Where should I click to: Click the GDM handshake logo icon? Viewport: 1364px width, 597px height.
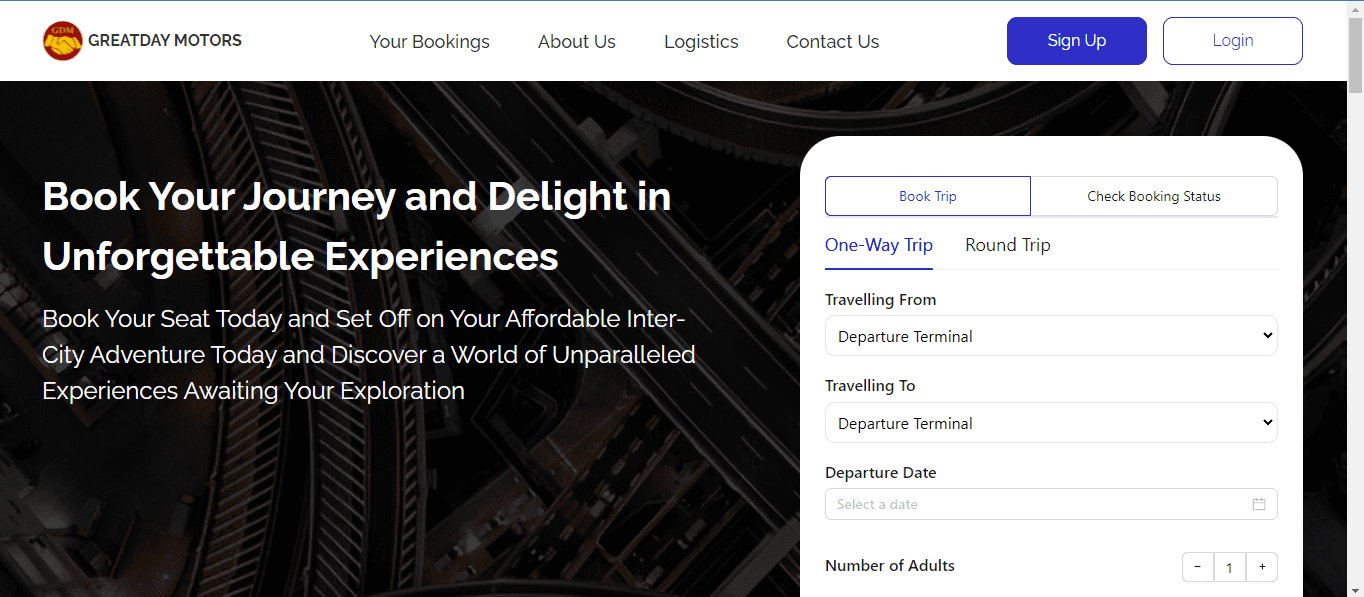tap(63, 41)
